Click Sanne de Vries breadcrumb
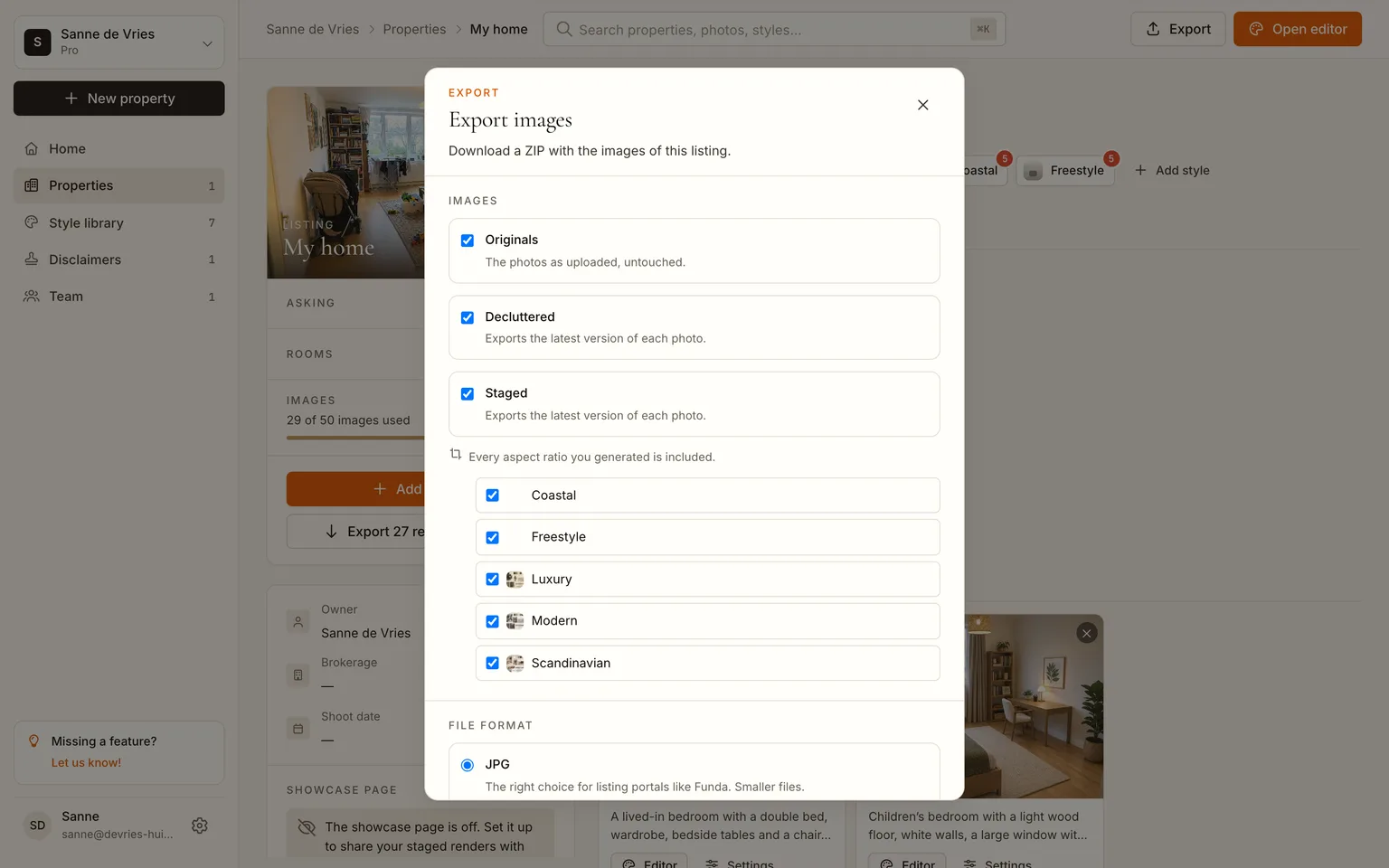 [x=313, y=29]
